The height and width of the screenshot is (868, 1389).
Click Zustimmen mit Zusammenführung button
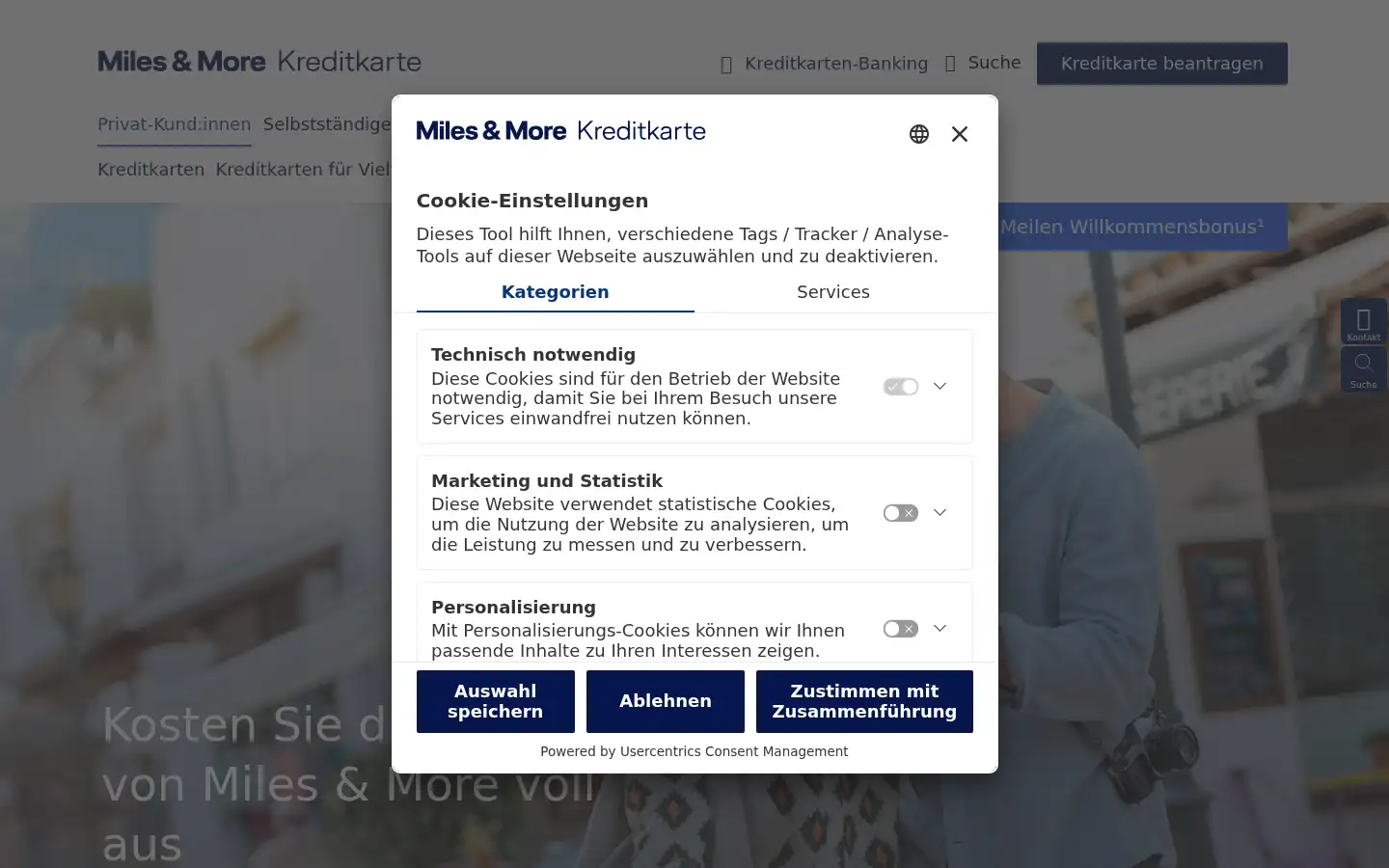pos(864,701)
